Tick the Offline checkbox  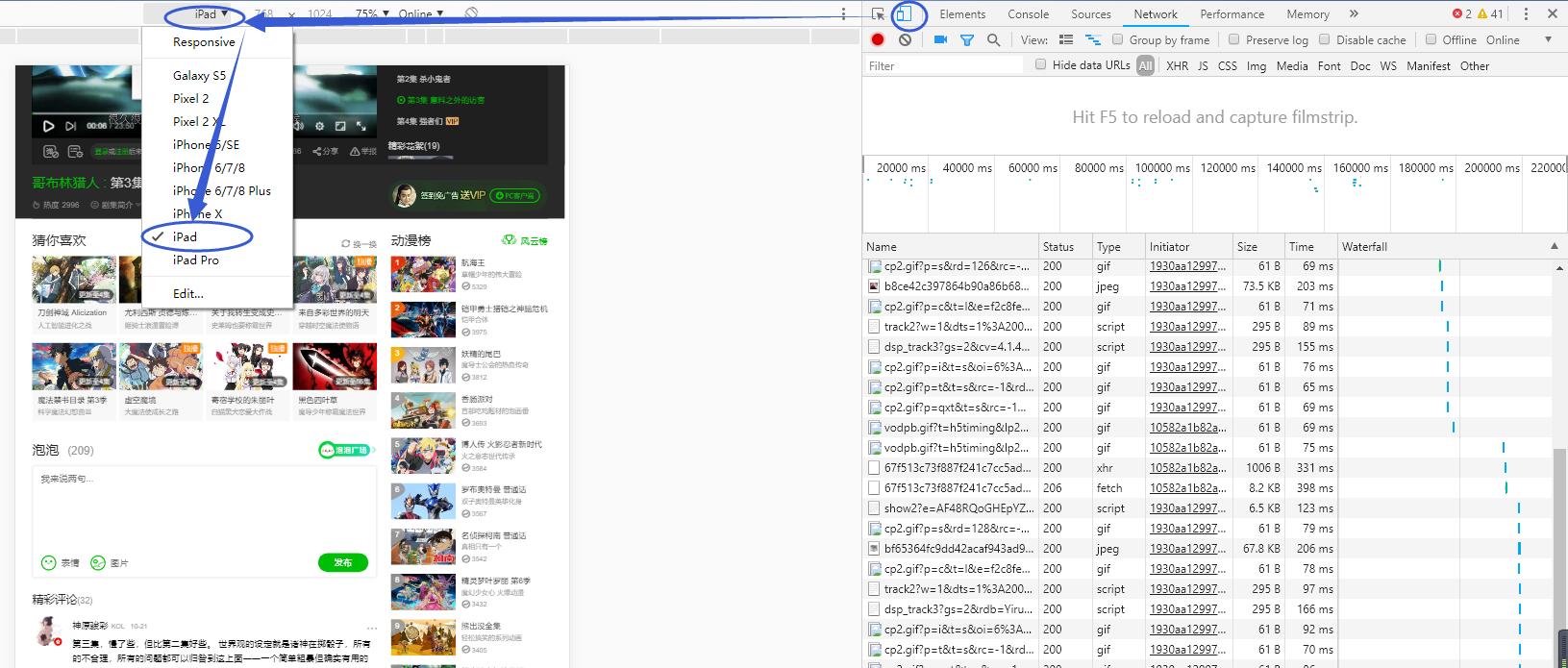1431,39
